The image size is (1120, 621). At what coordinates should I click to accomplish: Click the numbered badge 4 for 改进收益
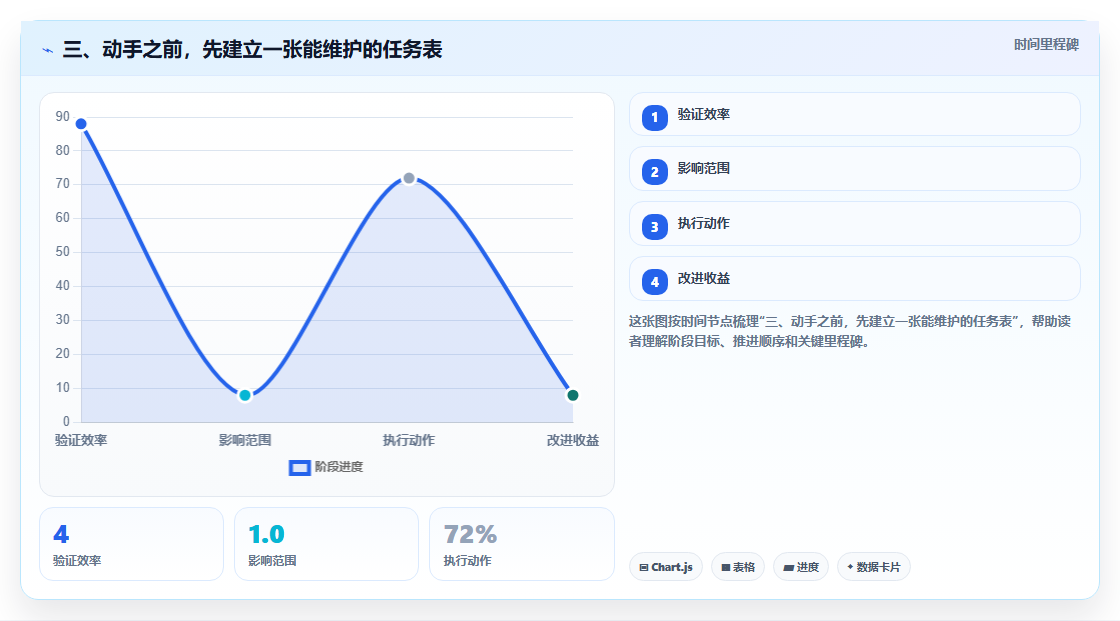pyautogui.click(x=654, y=282)
